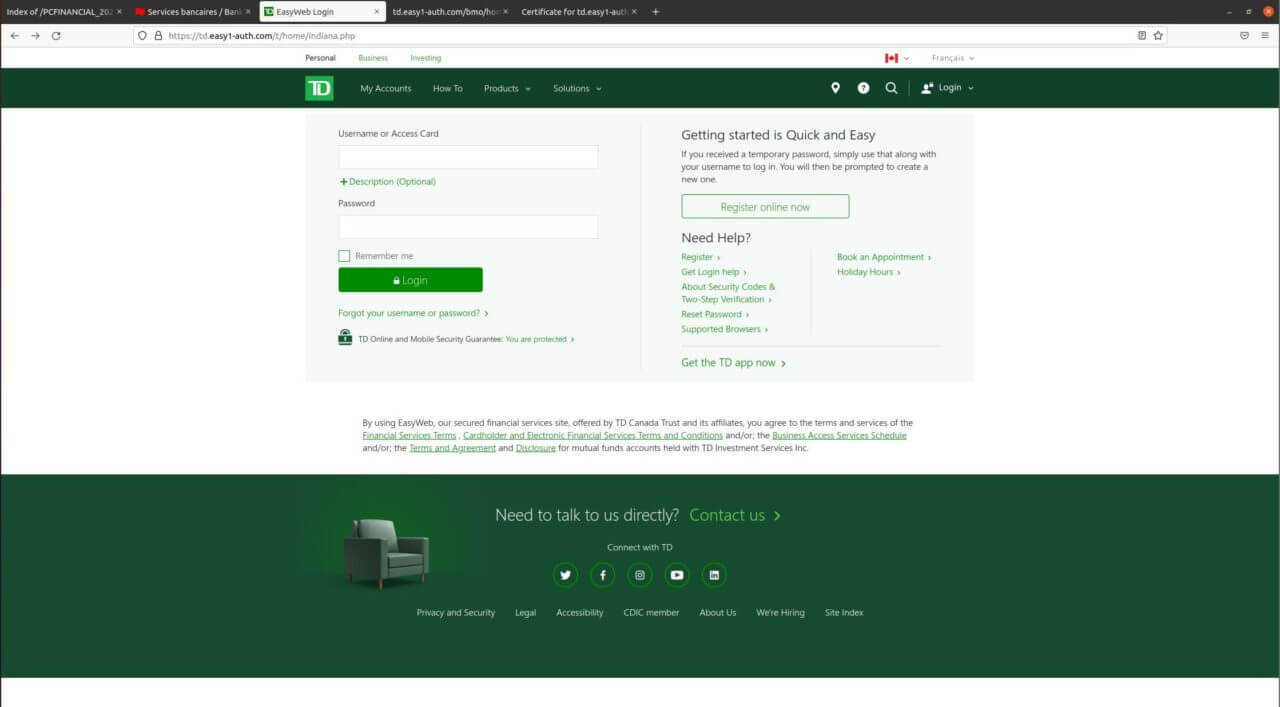Open TD's Twitter page icon
1280x707 pixels.
pos(565,575)
